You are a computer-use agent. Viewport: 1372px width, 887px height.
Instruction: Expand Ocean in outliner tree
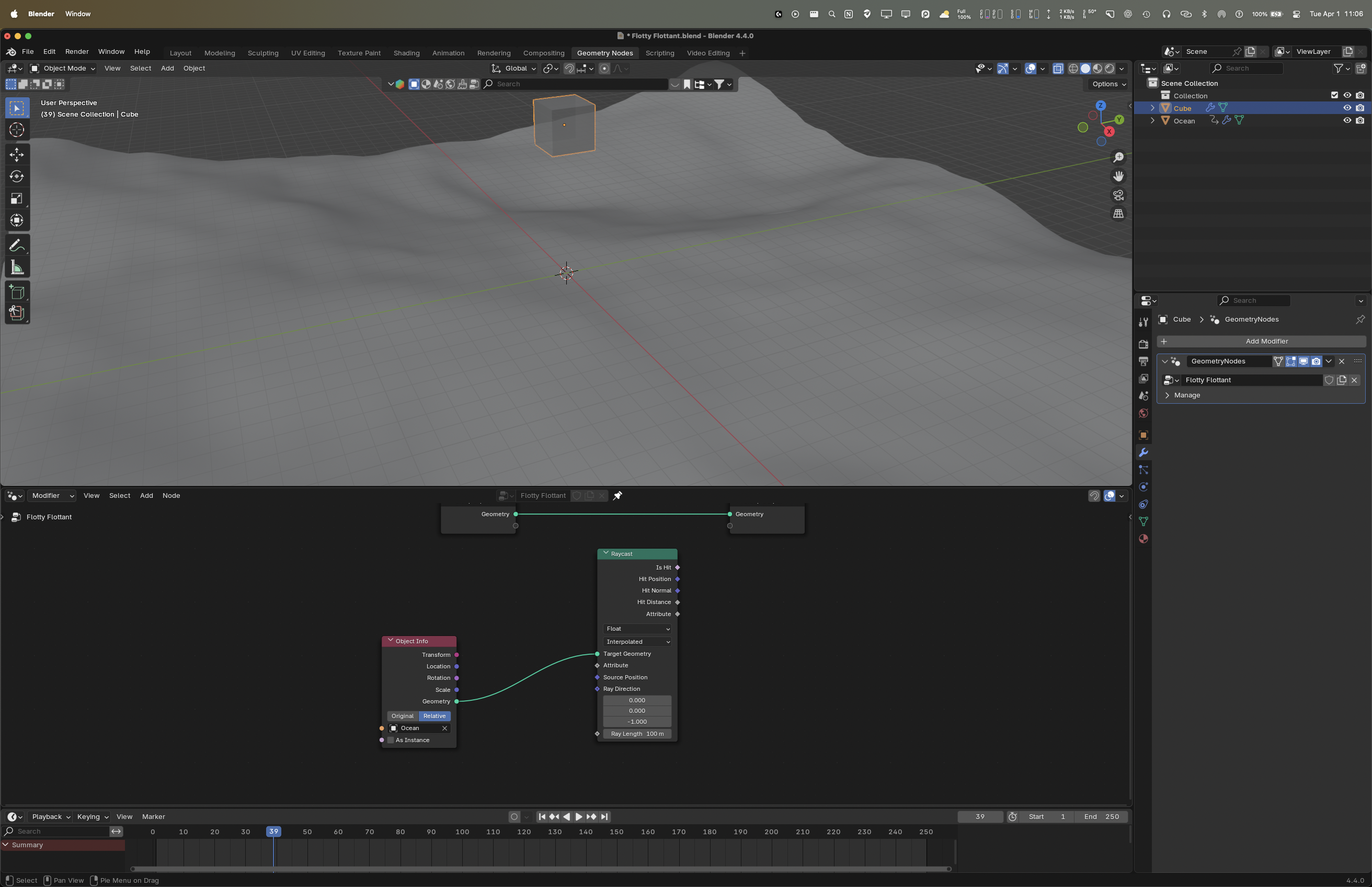point(1152,120)
